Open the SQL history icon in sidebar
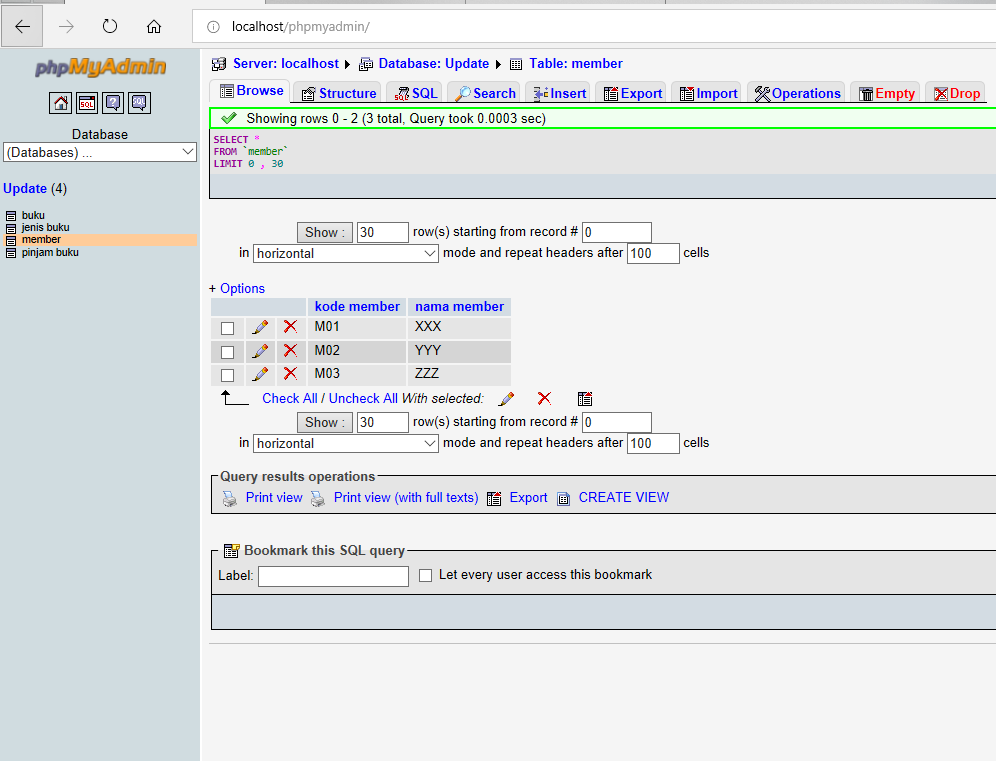The height and width of the screenshot is (761, 996). pos(139,102)
